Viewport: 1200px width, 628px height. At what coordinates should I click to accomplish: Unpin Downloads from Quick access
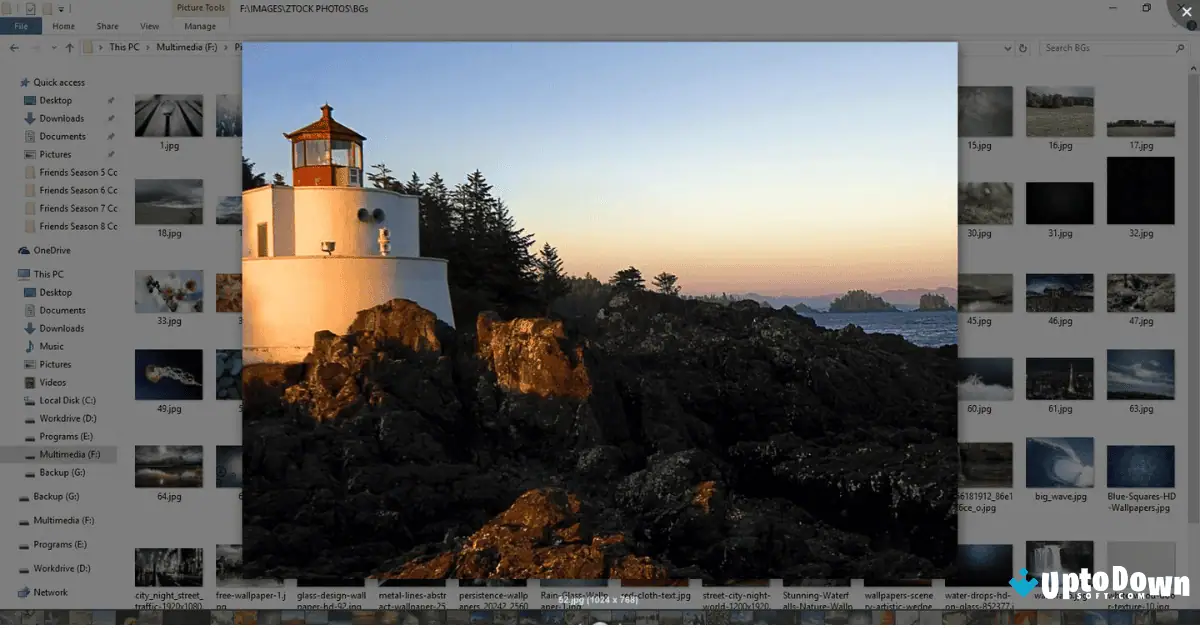pyautogui.click(x=111, y=118)
